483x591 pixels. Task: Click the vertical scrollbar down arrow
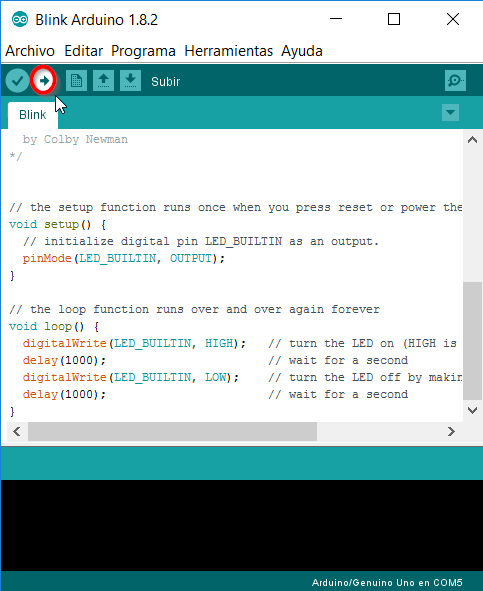pos(472,410)
